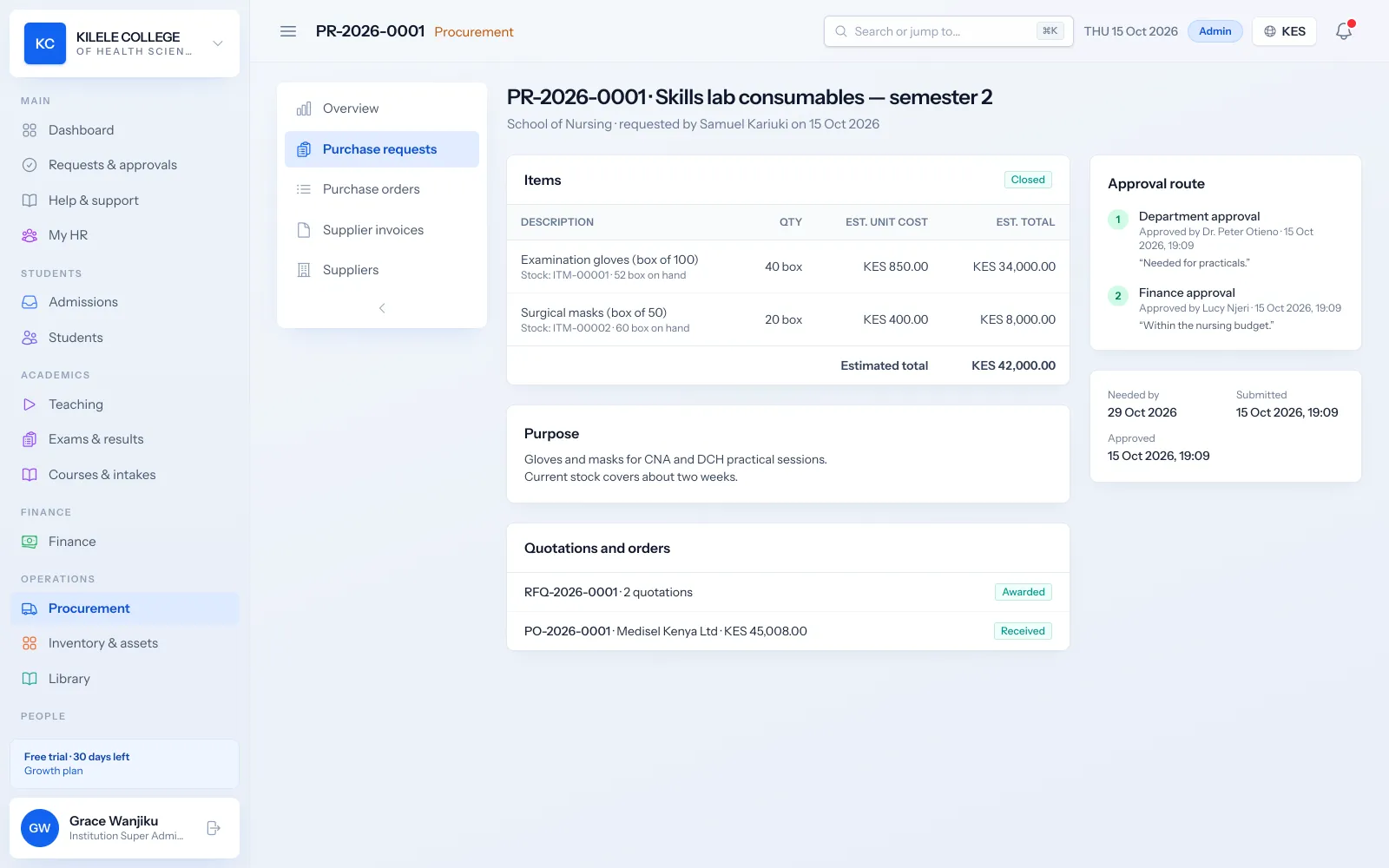Click the Teaching play icon
The width and height of the screenshot is (1389, 868).
tap(30, 404)
